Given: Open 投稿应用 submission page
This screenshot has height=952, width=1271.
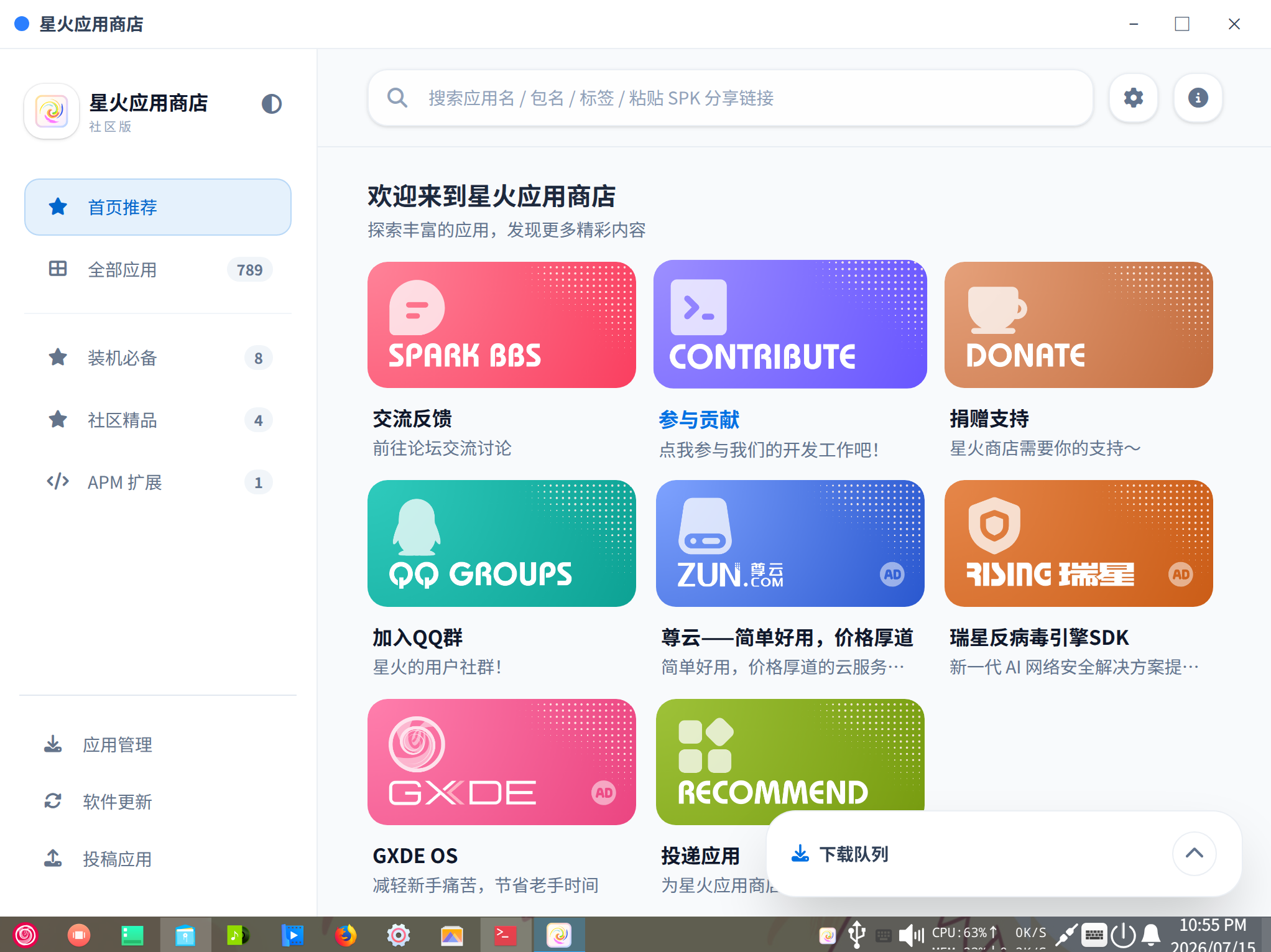Looking at the screenshot, I should 158,859.
